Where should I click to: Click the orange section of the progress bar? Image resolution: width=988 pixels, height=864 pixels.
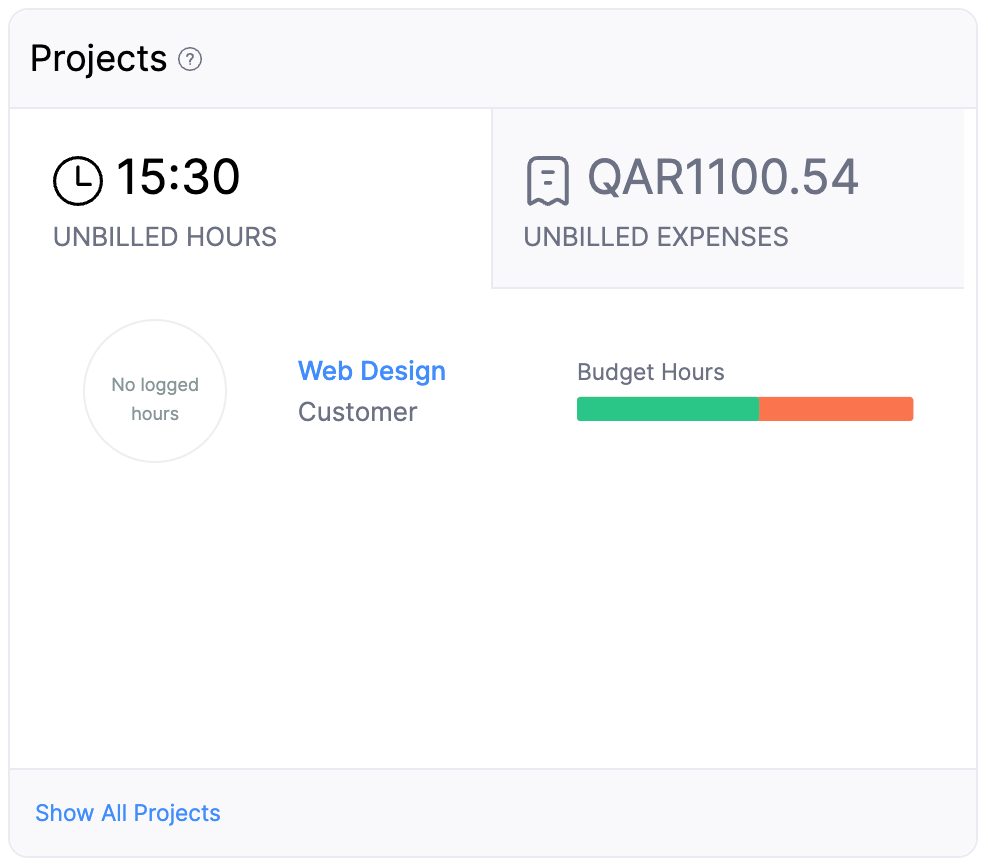point(836,408)
